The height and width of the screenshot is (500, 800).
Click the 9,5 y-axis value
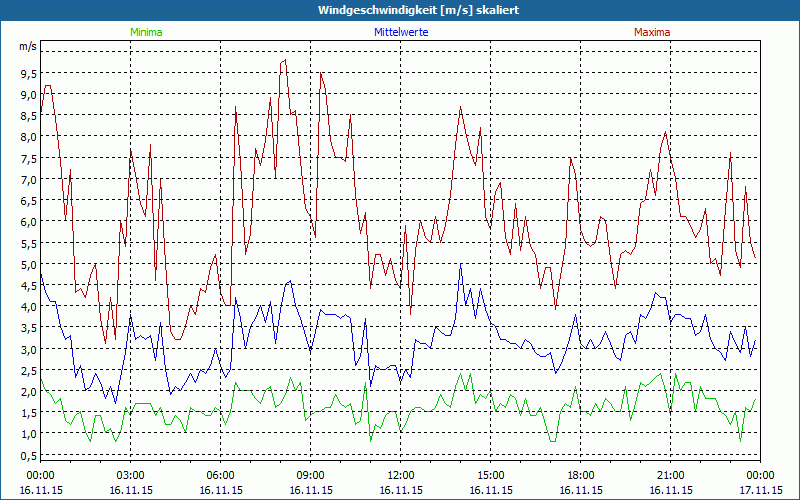[28, 73]
